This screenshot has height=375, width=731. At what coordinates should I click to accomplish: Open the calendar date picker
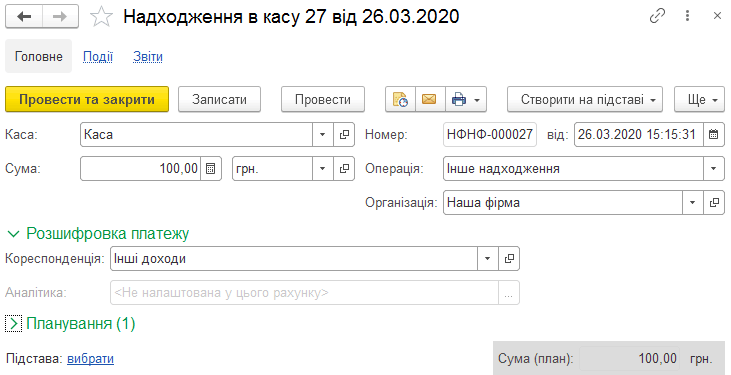point(713,134)
